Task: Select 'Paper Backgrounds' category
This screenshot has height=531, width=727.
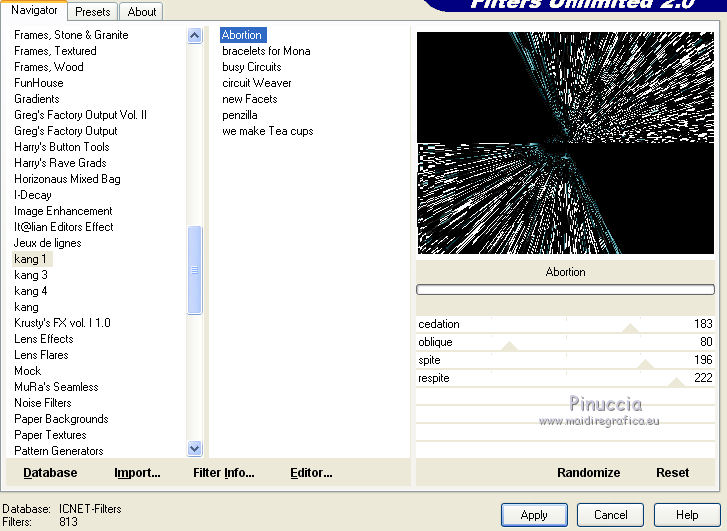Action: click(61, 419)
